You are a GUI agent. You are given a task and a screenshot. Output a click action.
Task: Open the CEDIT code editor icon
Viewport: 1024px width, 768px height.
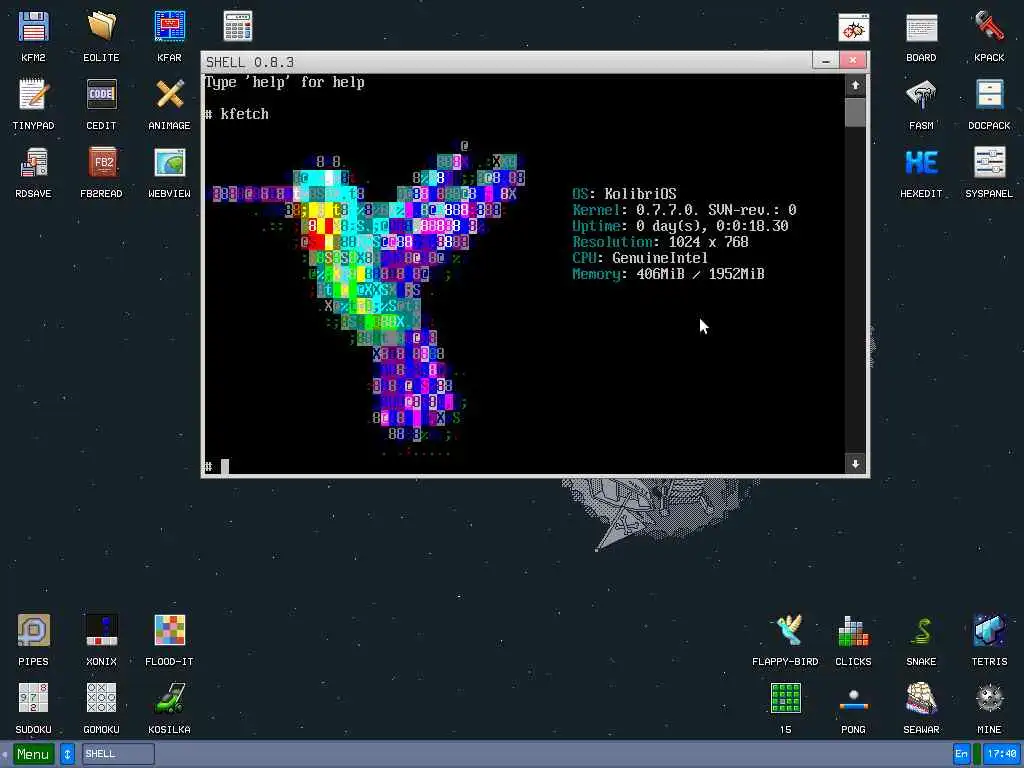click(x=101, y=95)
